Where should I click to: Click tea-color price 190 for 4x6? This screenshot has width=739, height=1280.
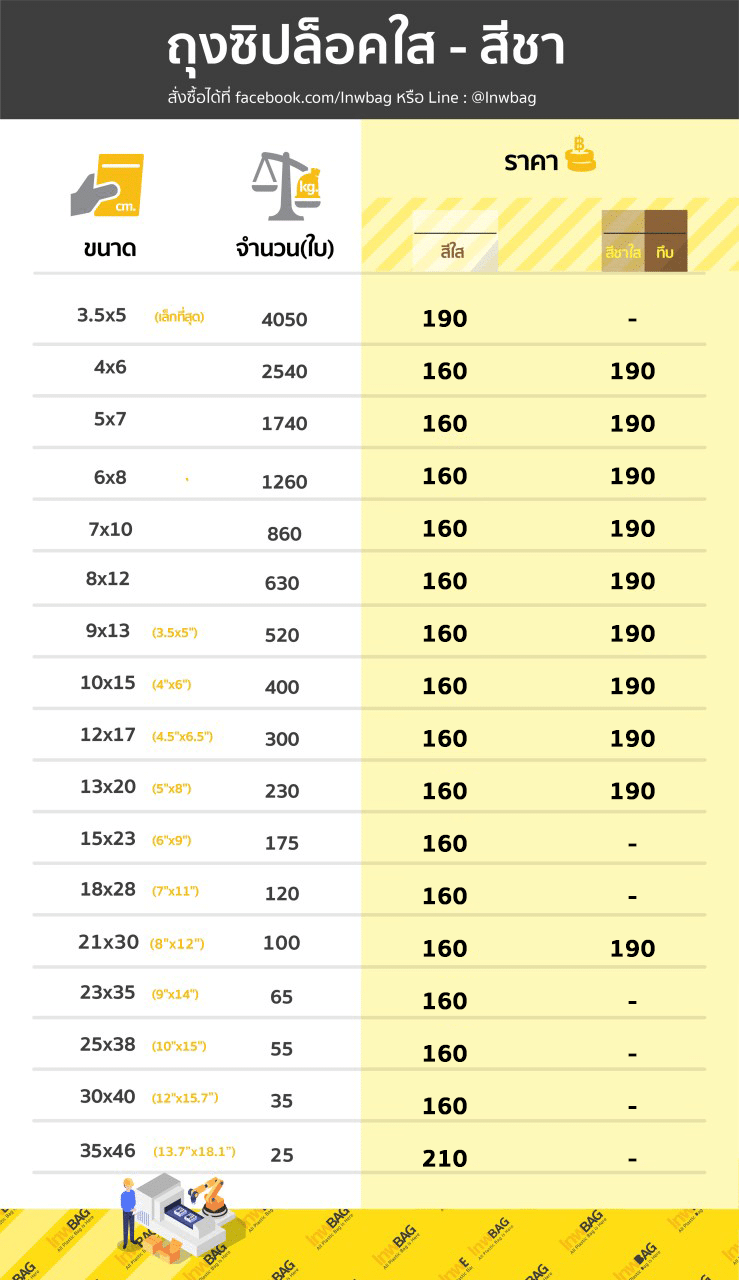[x=632, y=371]
